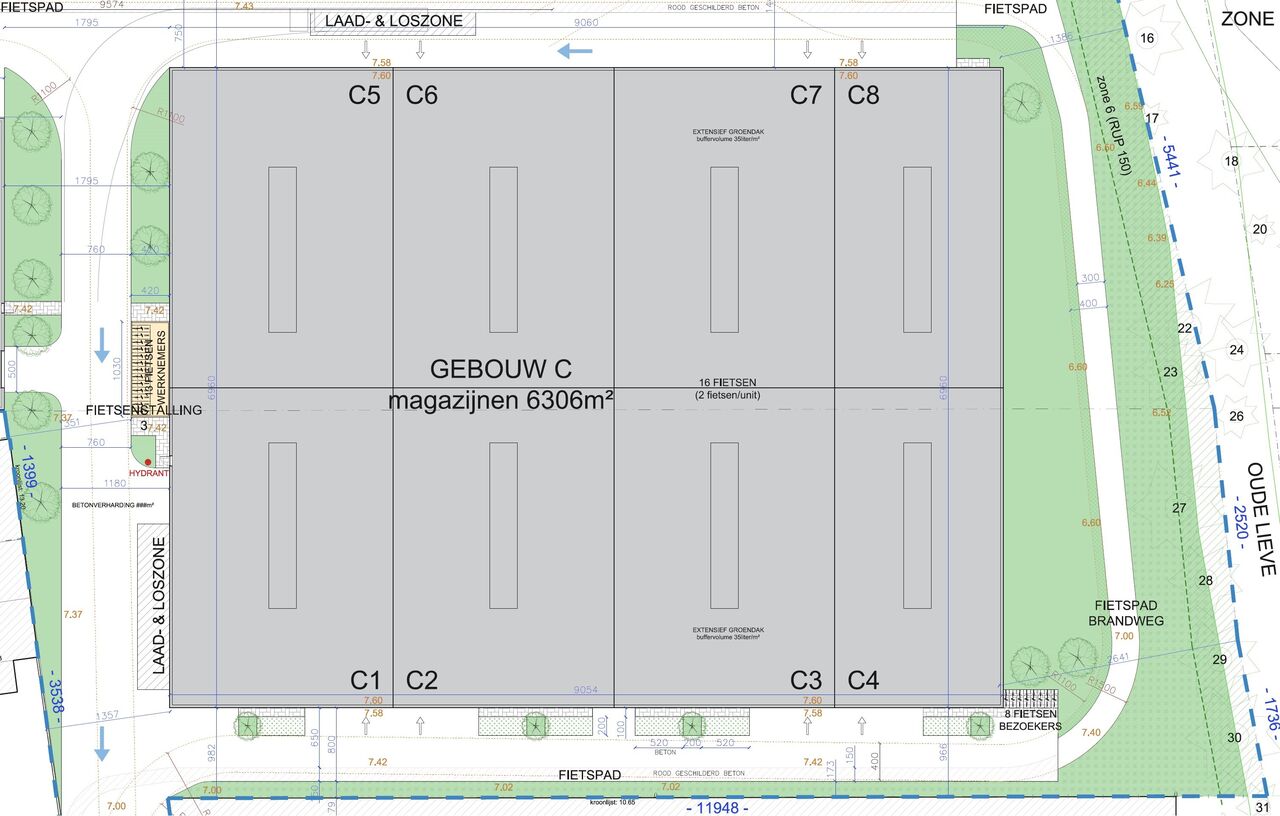Click the -11948- boundary dimension at bottom
Image resolution: width=1280 pixels, height=816 pixels.
718,807
